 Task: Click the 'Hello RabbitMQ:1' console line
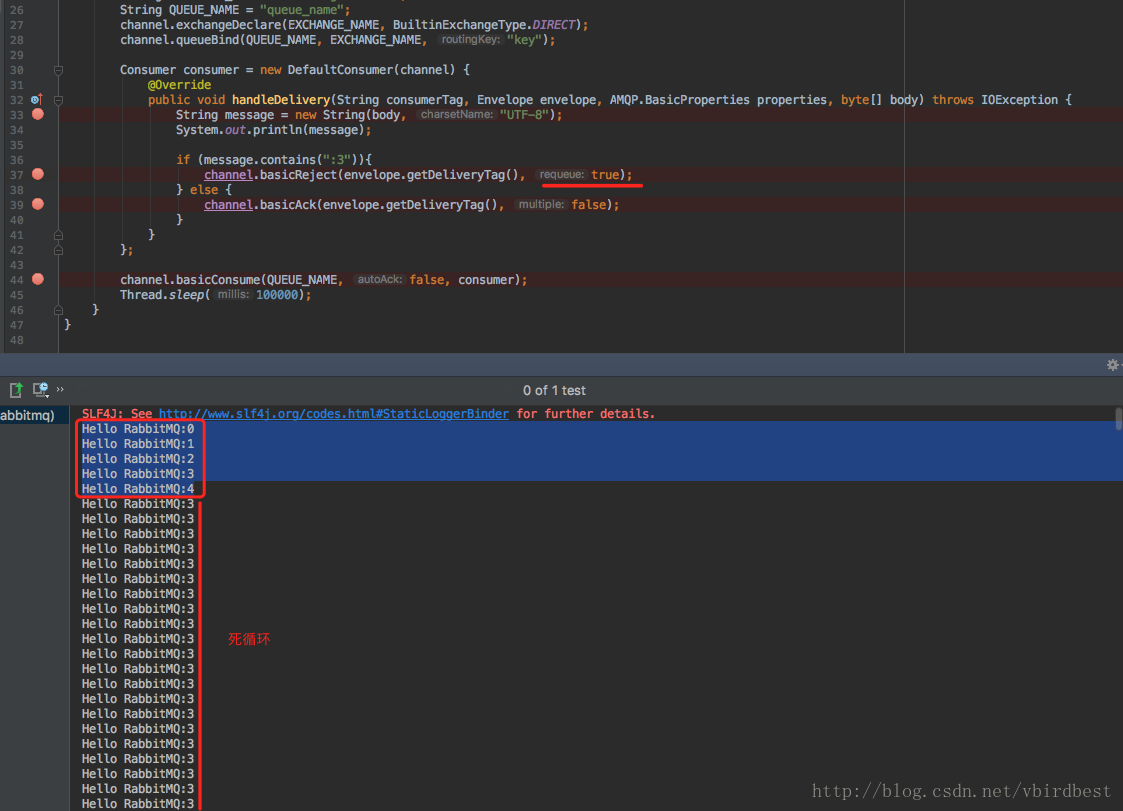(x=138, y=443)
